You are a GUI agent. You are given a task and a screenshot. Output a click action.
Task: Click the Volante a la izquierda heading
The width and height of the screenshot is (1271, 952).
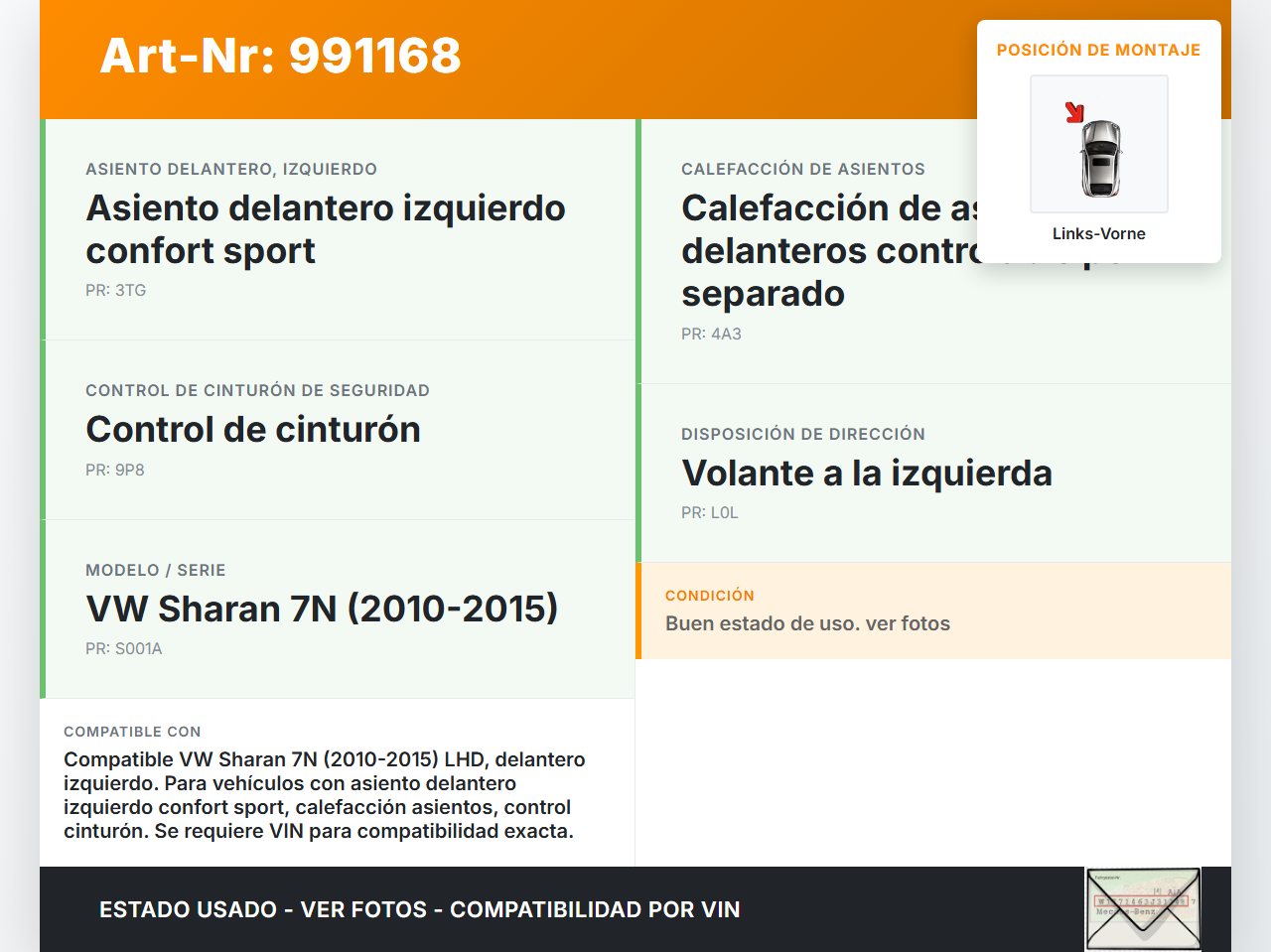coord(866,473)
